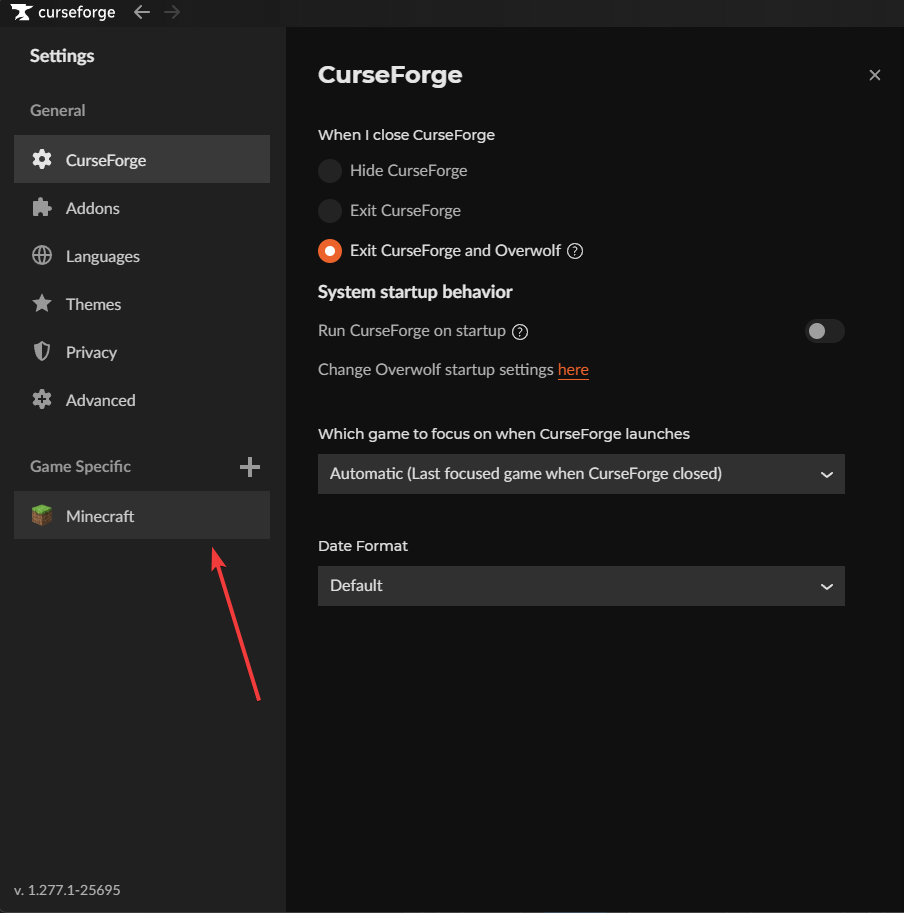Open the Advanced settings section
904x913 pixels.
pyautogui.click(x=142, y=399)
